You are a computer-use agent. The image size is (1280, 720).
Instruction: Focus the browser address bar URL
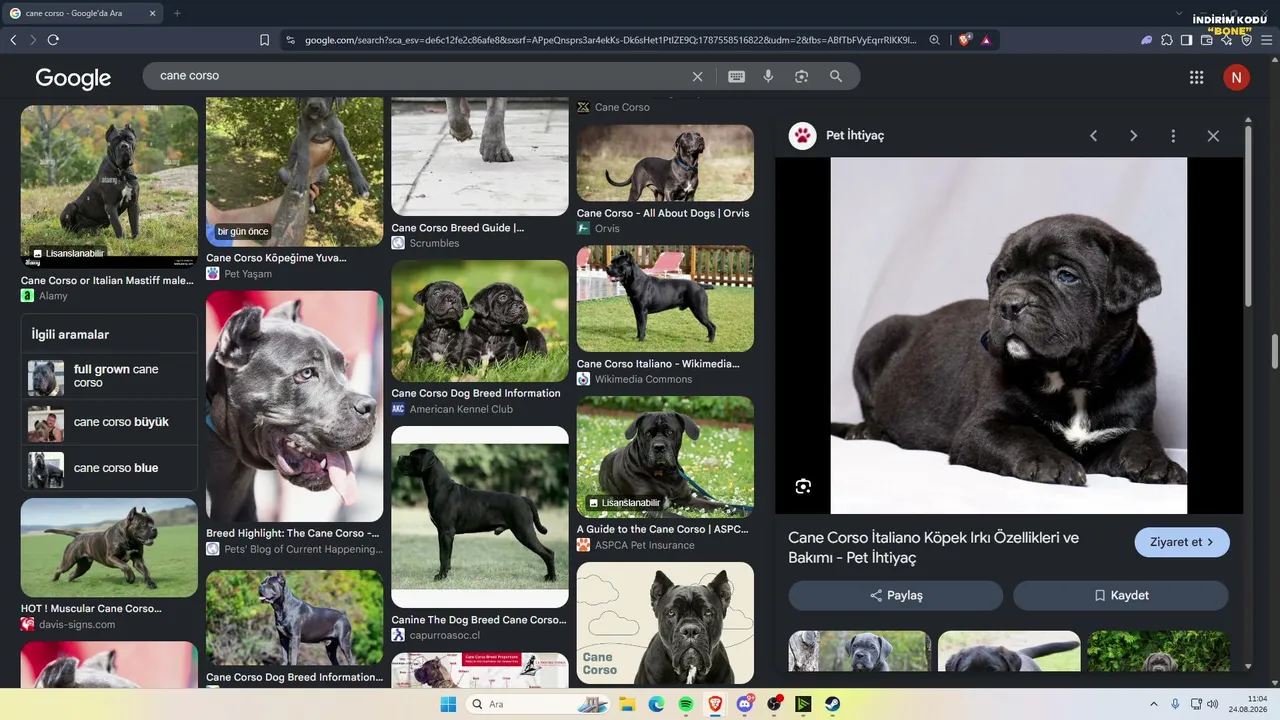pos(610,40)
